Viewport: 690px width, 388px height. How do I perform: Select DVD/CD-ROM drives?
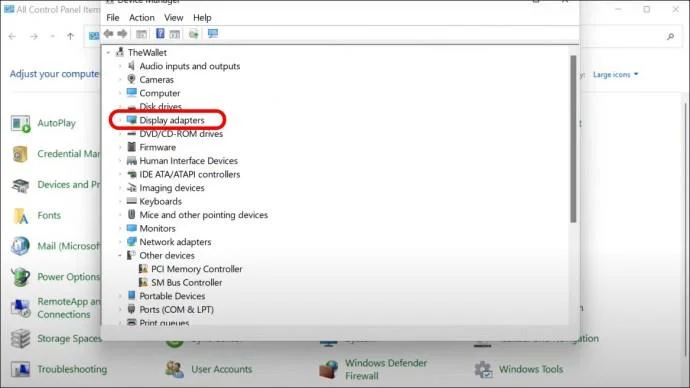pyautogui.click(x=181, y=134)
